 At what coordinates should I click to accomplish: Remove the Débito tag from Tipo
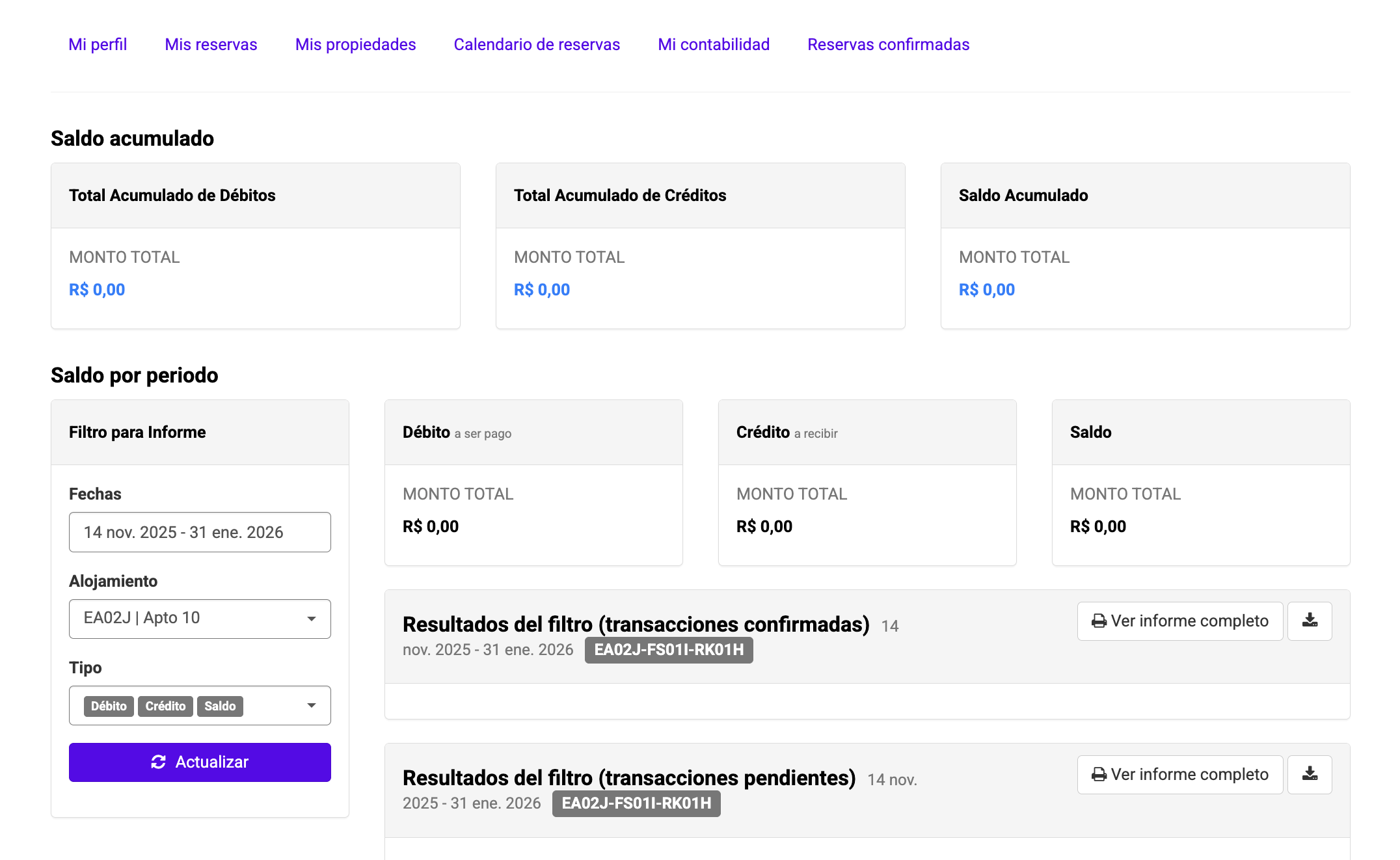pyautogui.click(x=109, y=706)
